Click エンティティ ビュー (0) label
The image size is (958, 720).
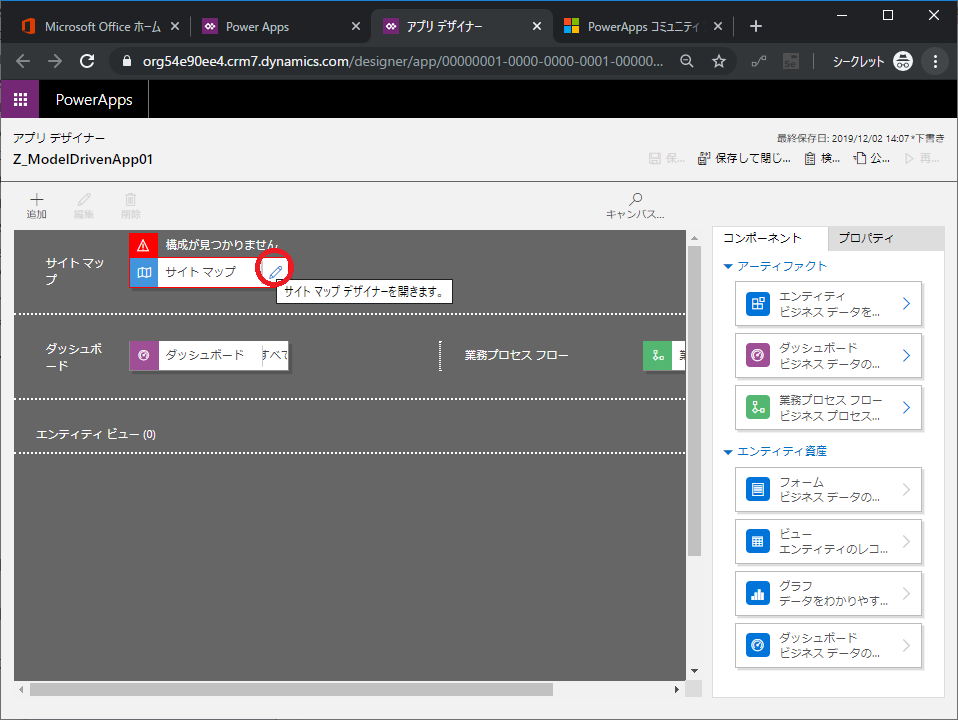pos(96,435)
